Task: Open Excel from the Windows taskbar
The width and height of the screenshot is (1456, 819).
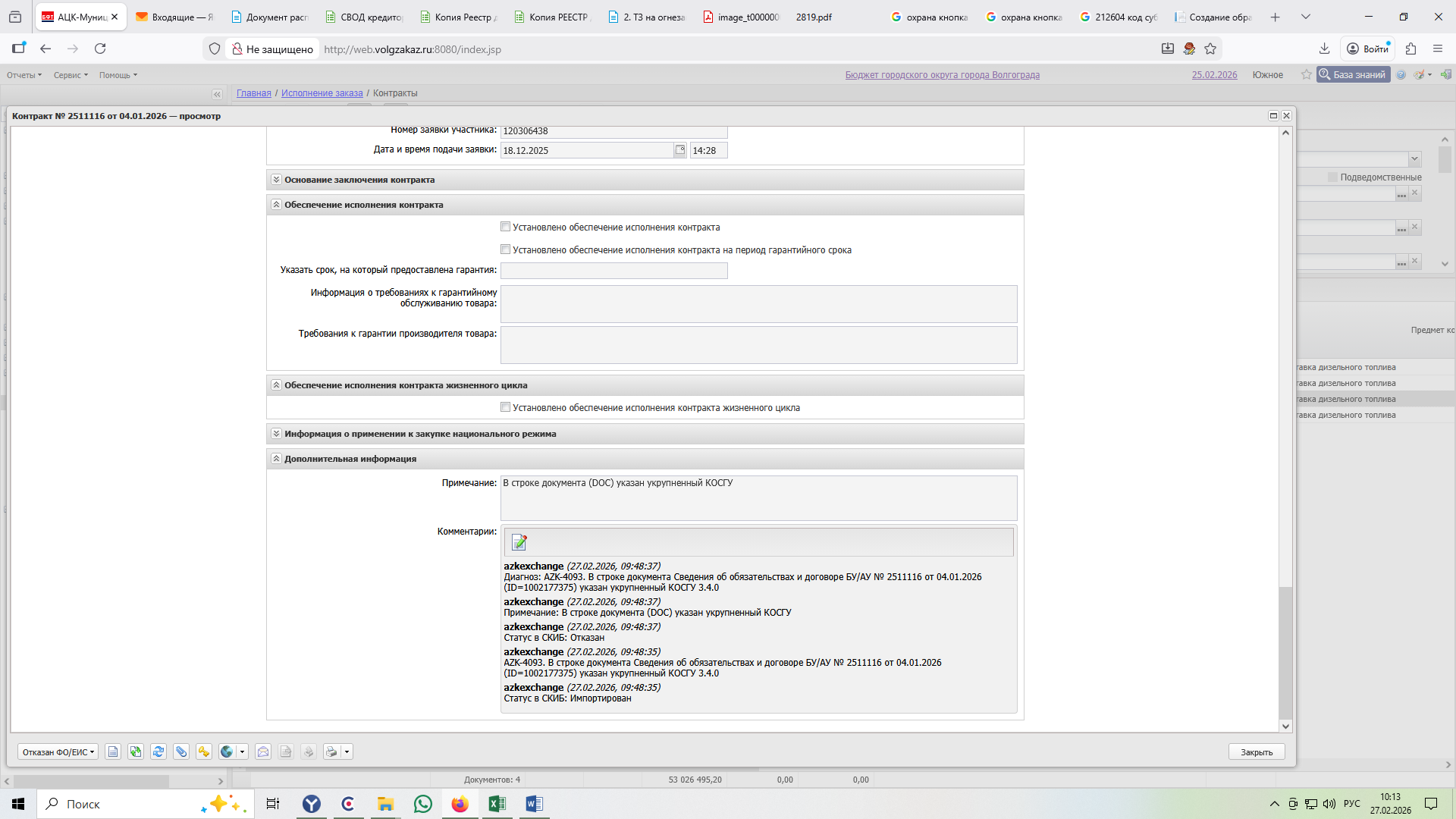Action: pyautogui.click(x=497, y=804)
